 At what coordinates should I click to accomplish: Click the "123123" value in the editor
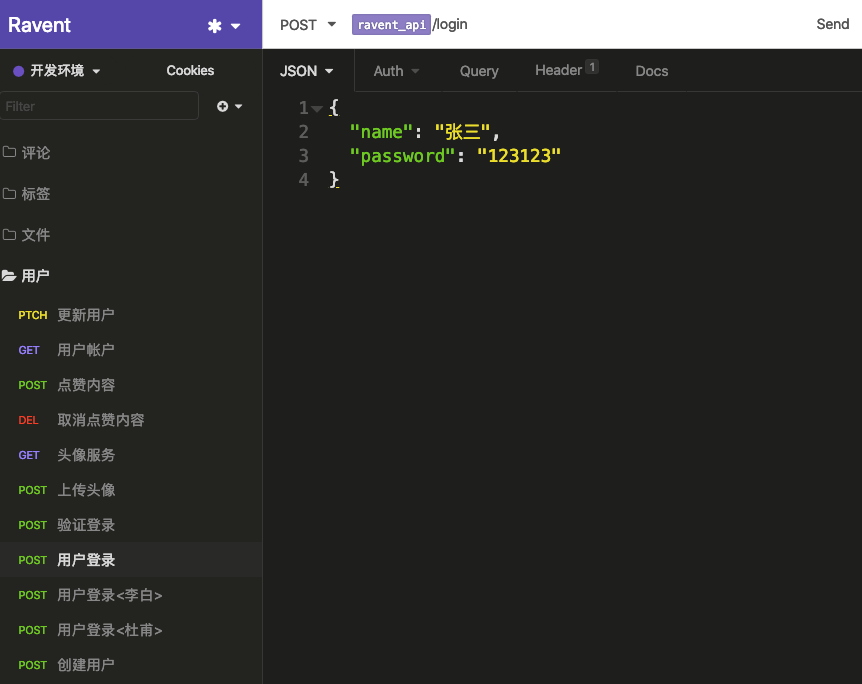pyautogui.click(x=518, y=156)
